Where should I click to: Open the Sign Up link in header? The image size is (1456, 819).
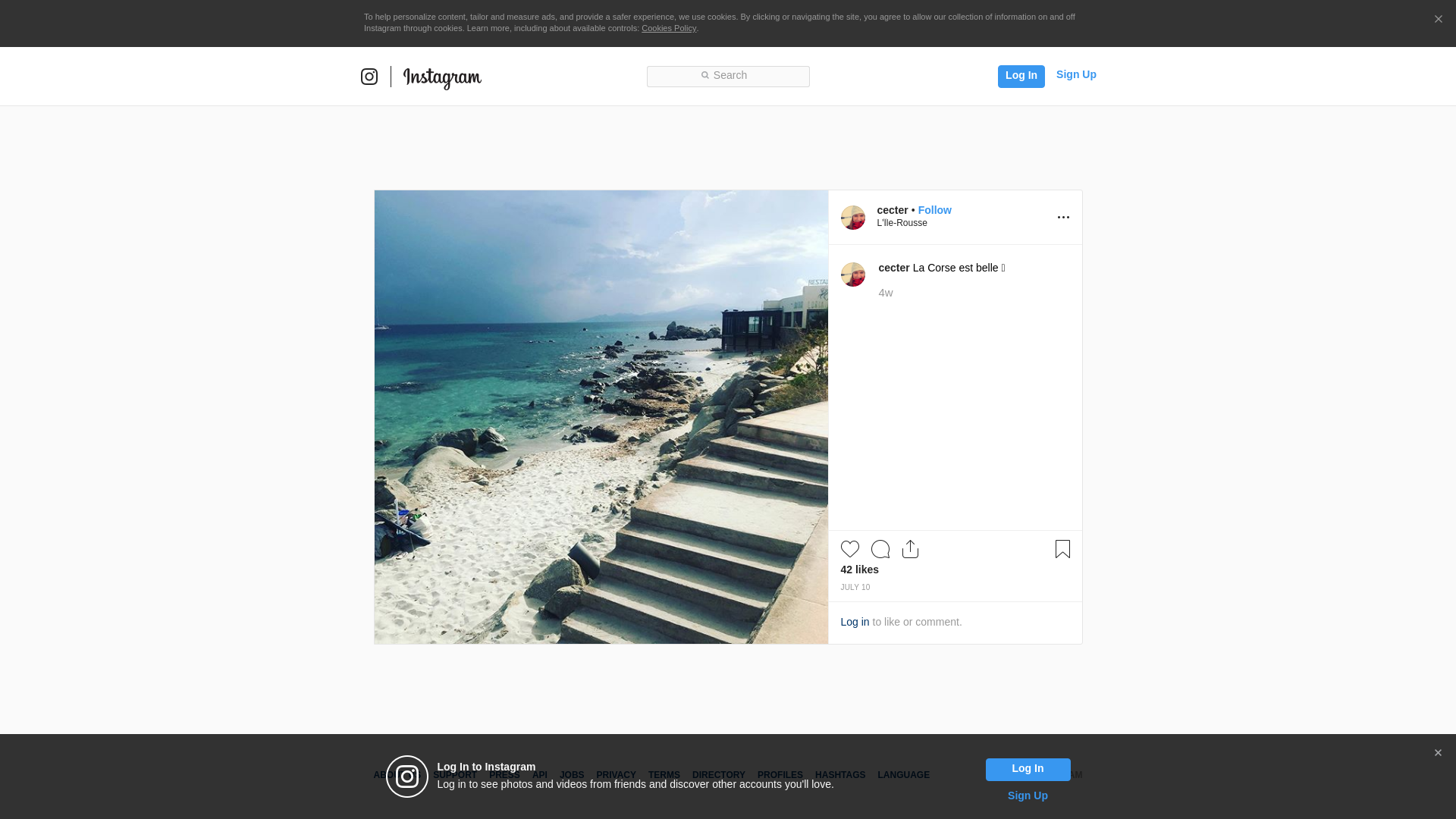point(1076,75)
